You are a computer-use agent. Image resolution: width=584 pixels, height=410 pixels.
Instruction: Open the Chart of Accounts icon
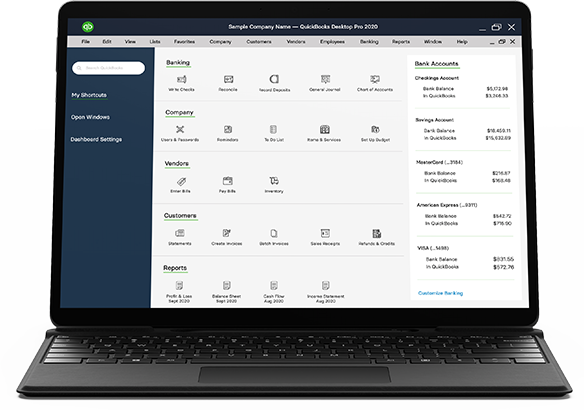375,79
